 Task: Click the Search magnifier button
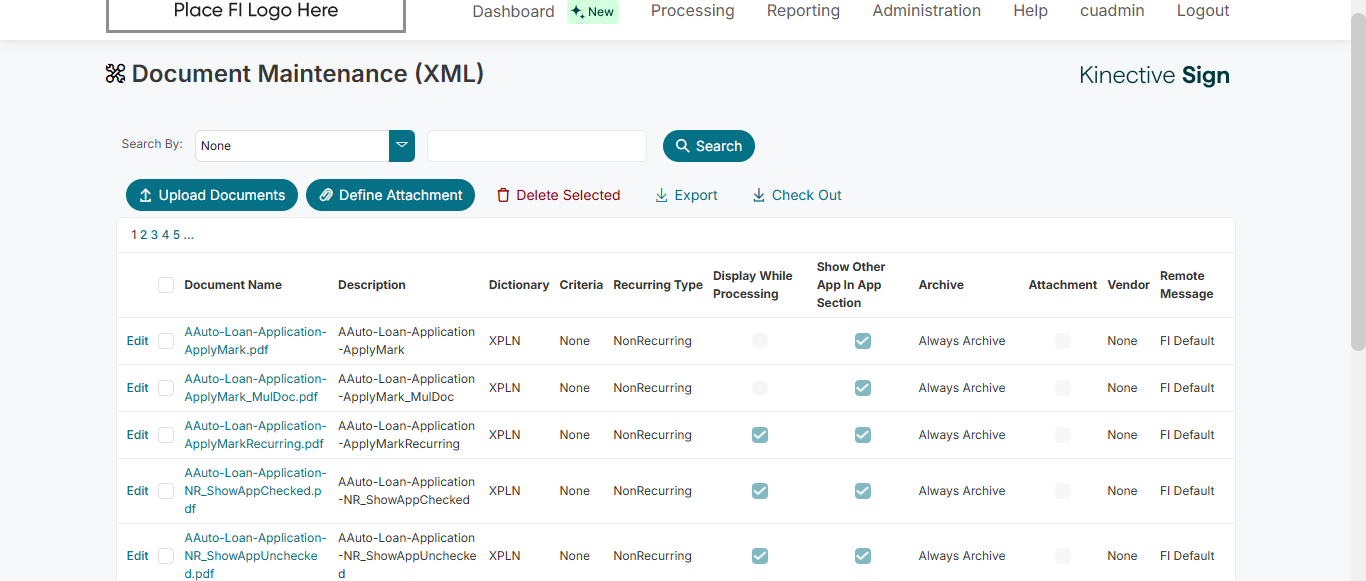(708, 146)
